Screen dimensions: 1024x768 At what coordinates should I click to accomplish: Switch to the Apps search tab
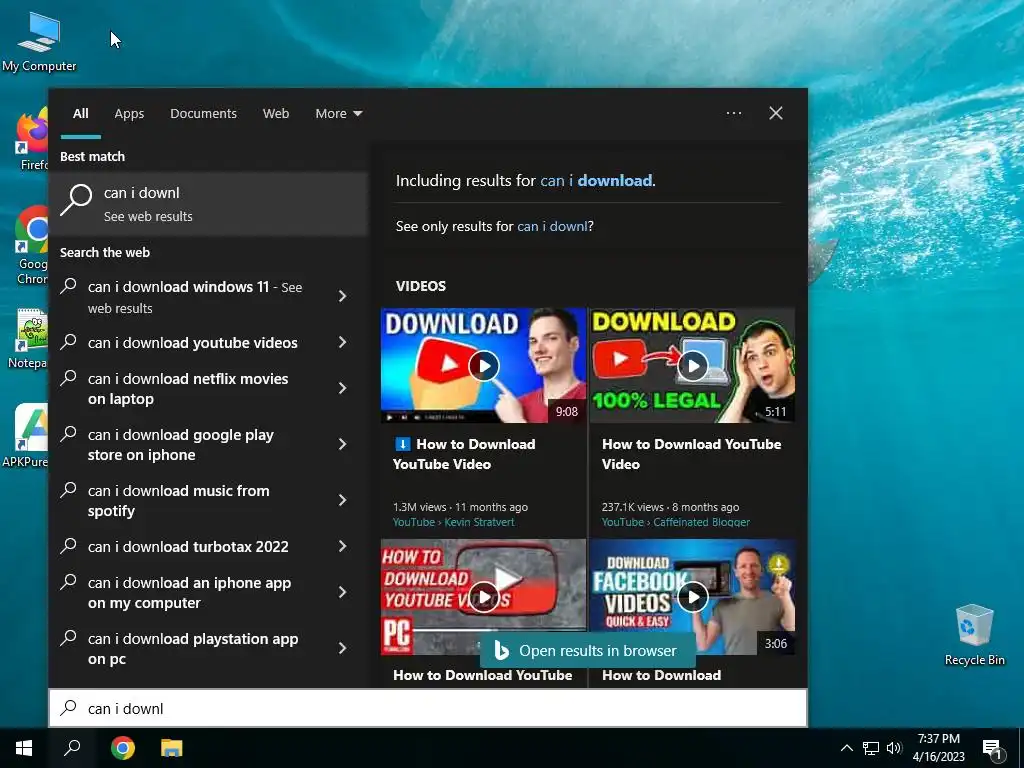click(x=129, y=114)
